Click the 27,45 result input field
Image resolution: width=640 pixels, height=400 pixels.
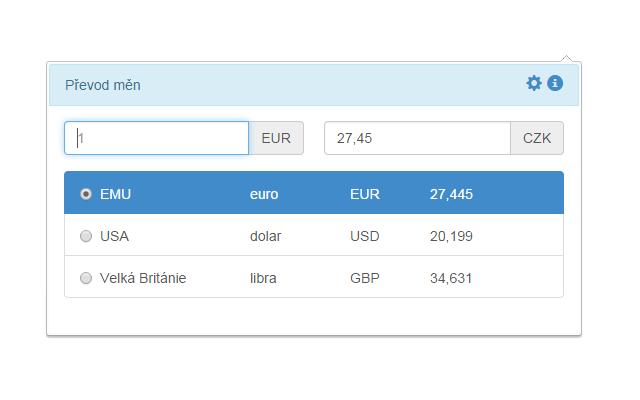pos(417,138)
